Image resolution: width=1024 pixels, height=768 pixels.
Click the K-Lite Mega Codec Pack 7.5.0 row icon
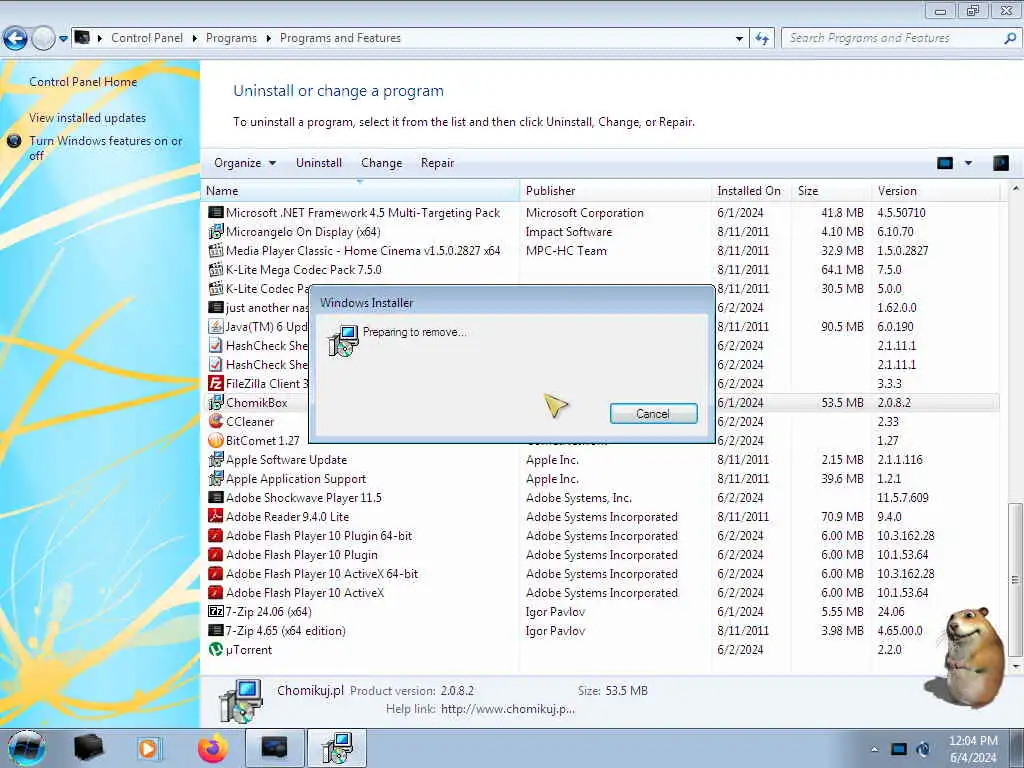[216, 269]
